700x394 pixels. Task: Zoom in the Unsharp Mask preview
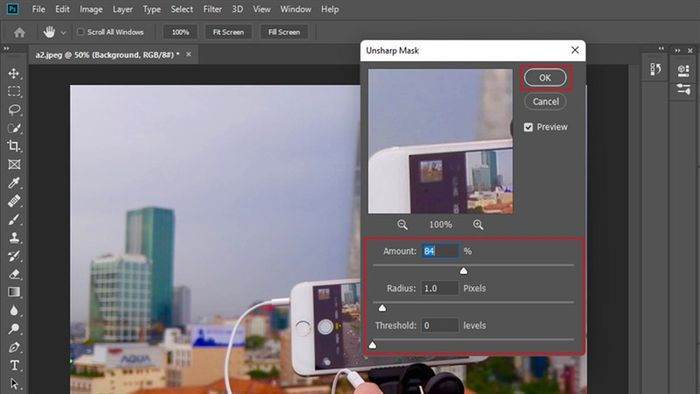pyautogui.click(x=478, y=225)
